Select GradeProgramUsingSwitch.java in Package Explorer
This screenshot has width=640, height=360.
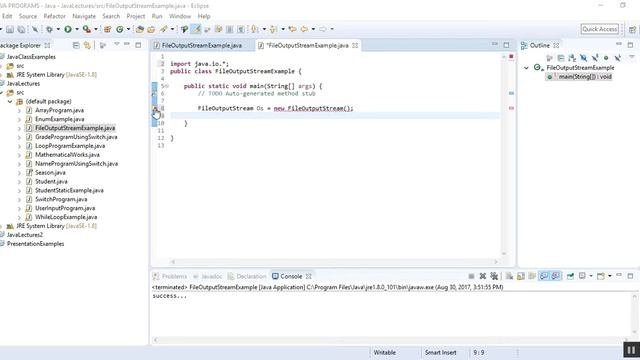tap(76, 137)
